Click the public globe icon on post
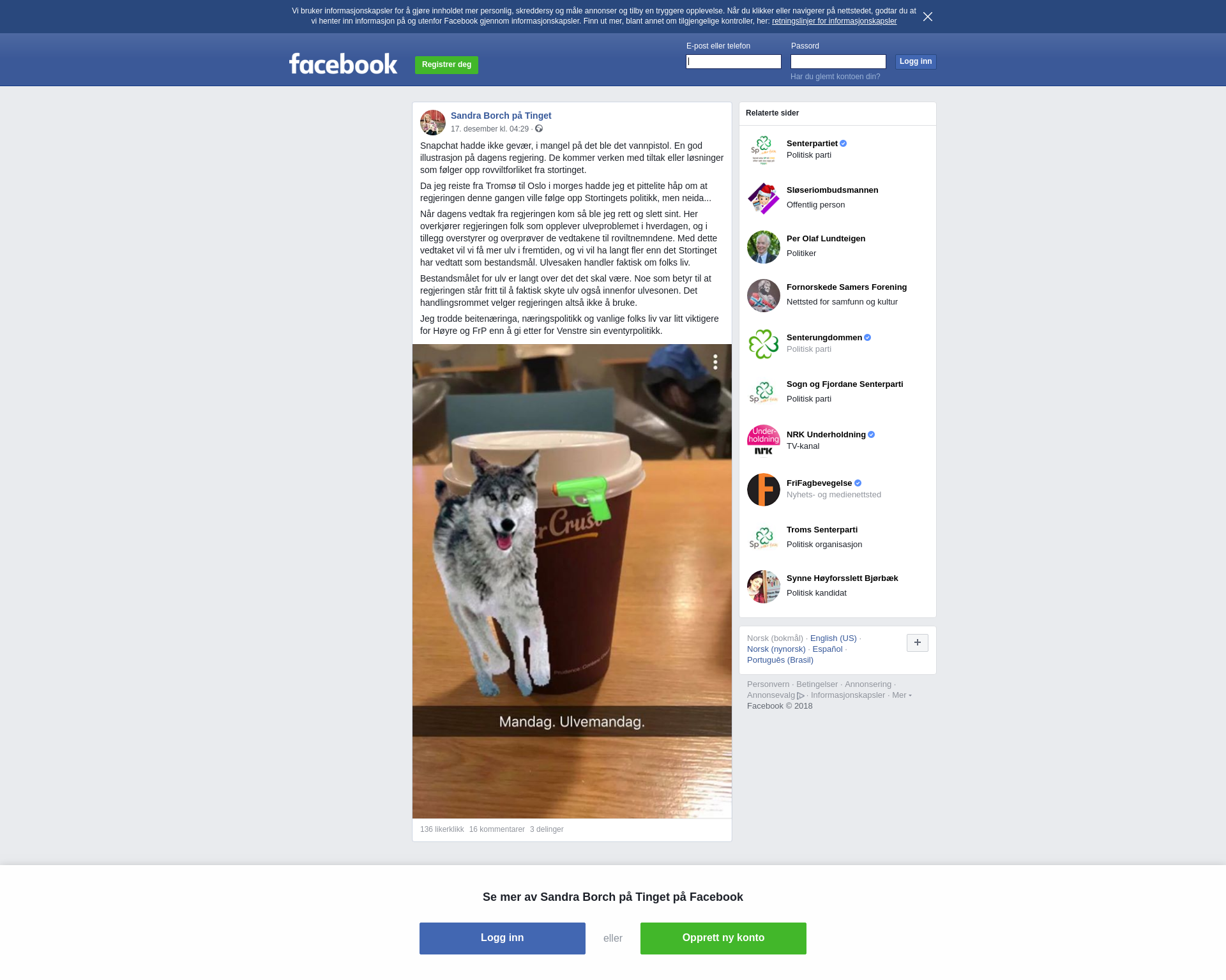 (x=539, y=129)
